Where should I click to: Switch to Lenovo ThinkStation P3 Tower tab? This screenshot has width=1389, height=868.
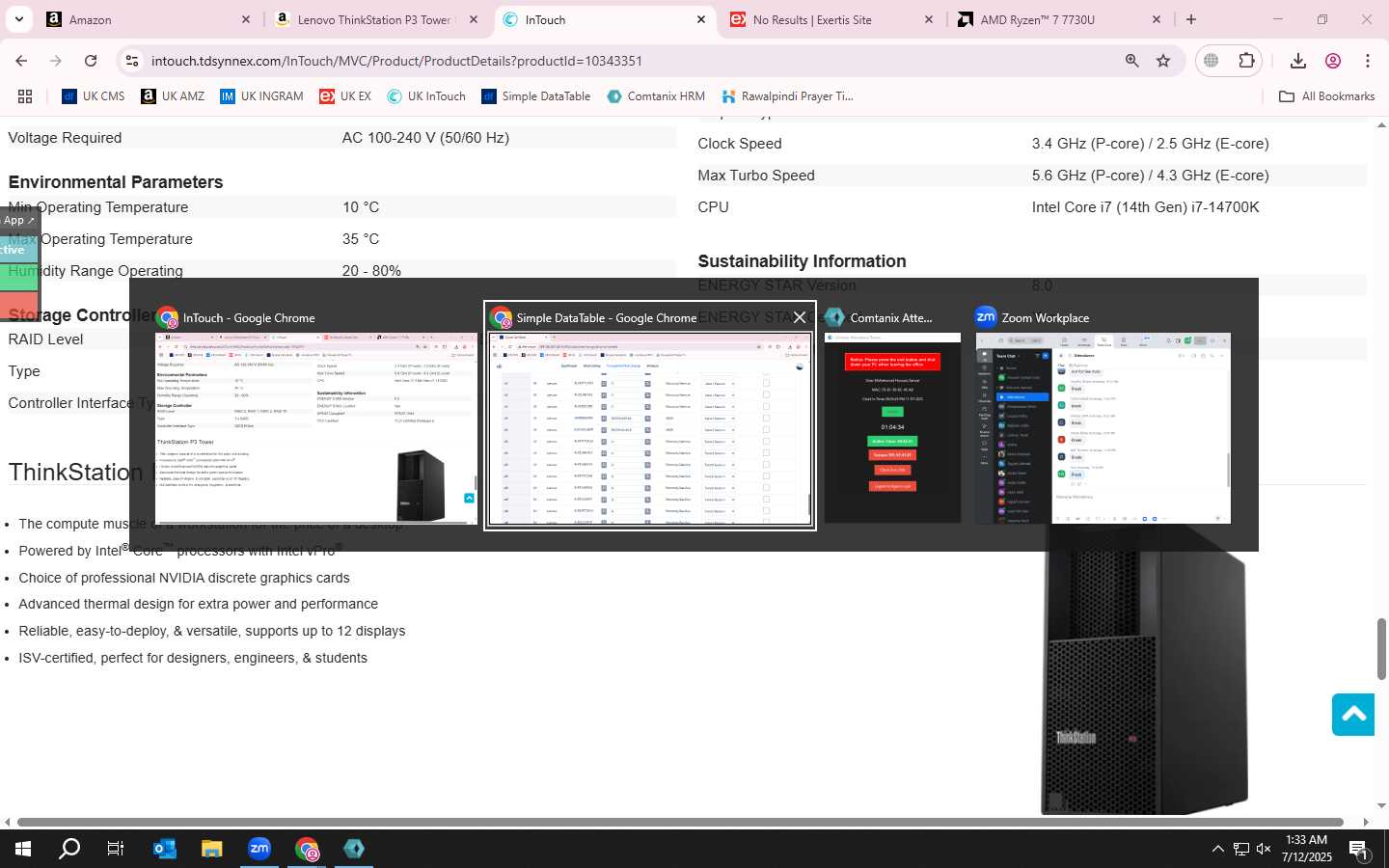tap(375, 19)
